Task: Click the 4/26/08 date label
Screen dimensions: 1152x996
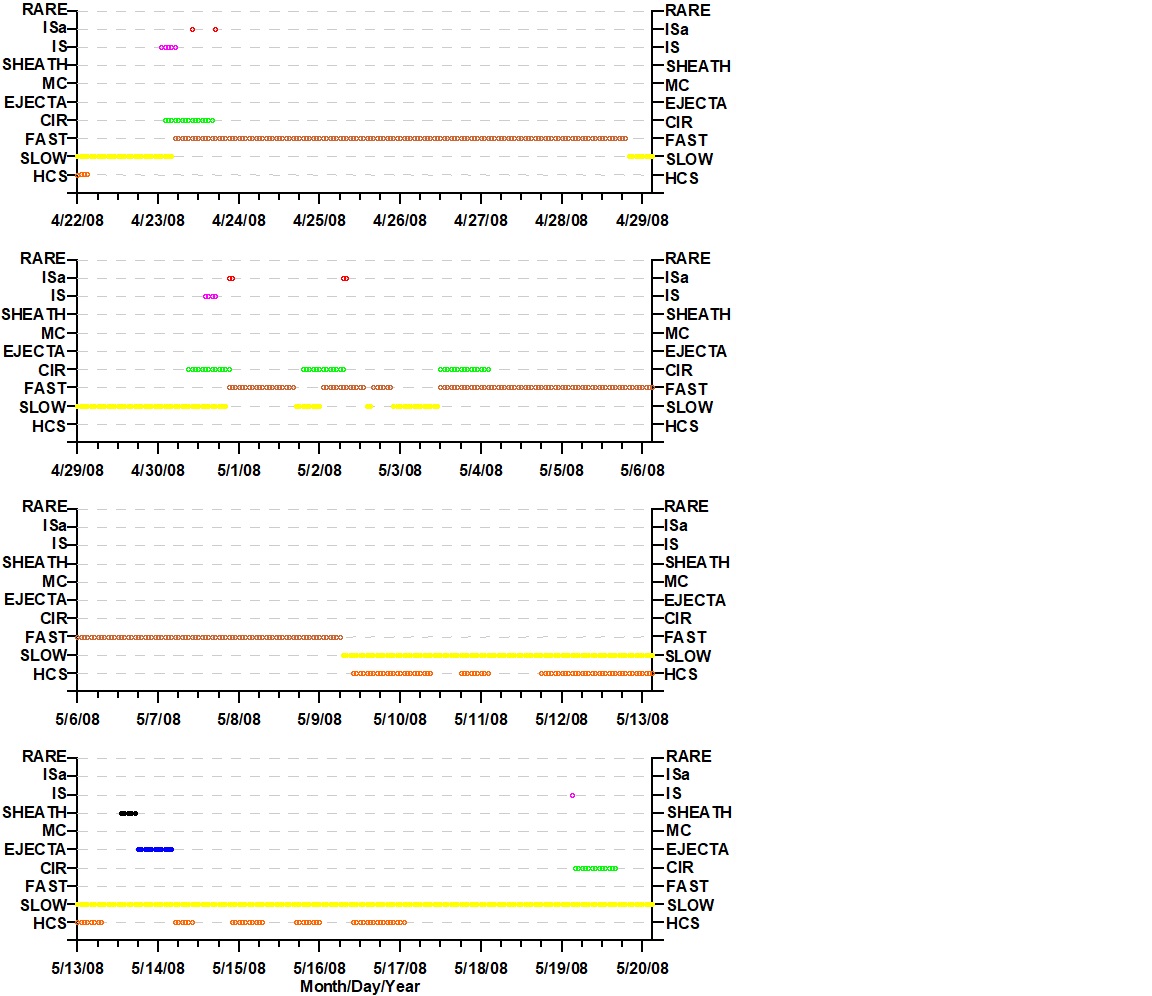Action: coord(400,220)
